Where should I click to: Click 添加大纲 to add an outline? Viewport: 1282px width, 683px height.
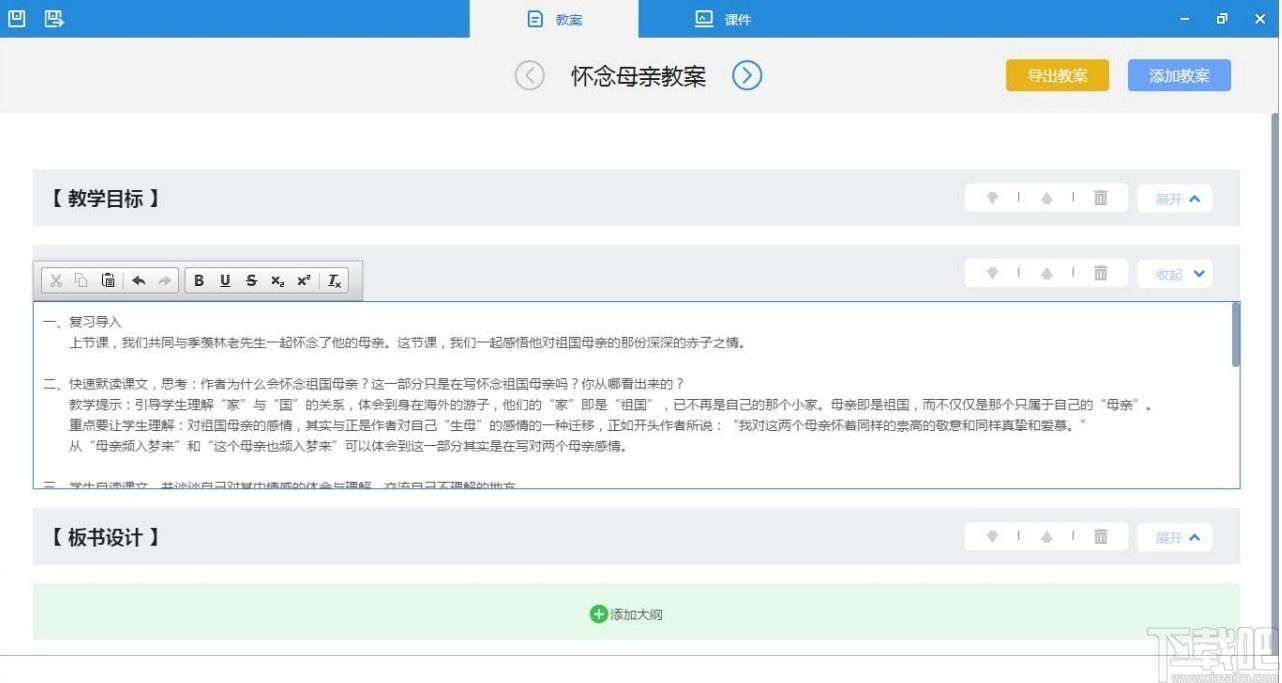coord(636,614)
